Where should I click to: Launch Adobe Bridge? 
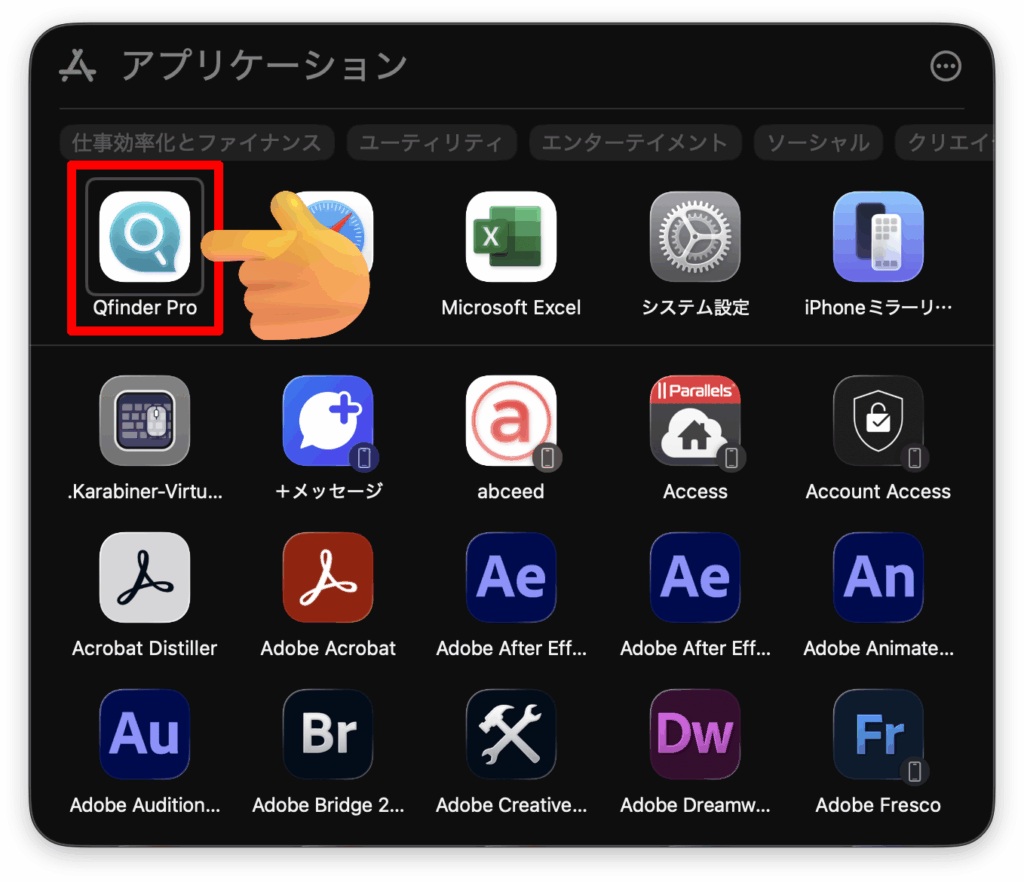click(328, 735)
